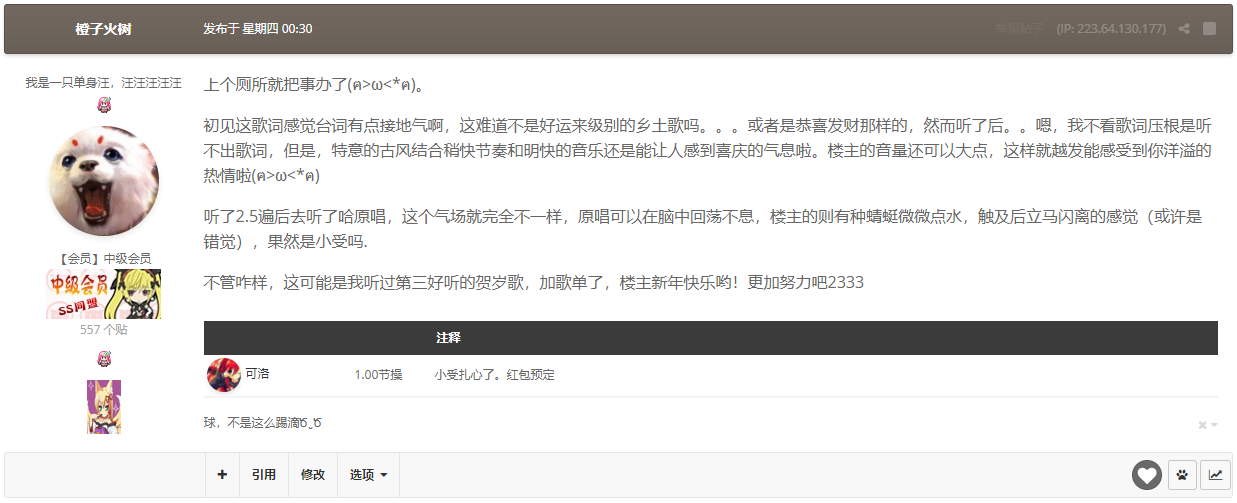Screen dimensions: 1237x503
Task: Click the 修改 edit button
Action: [313, 475]
